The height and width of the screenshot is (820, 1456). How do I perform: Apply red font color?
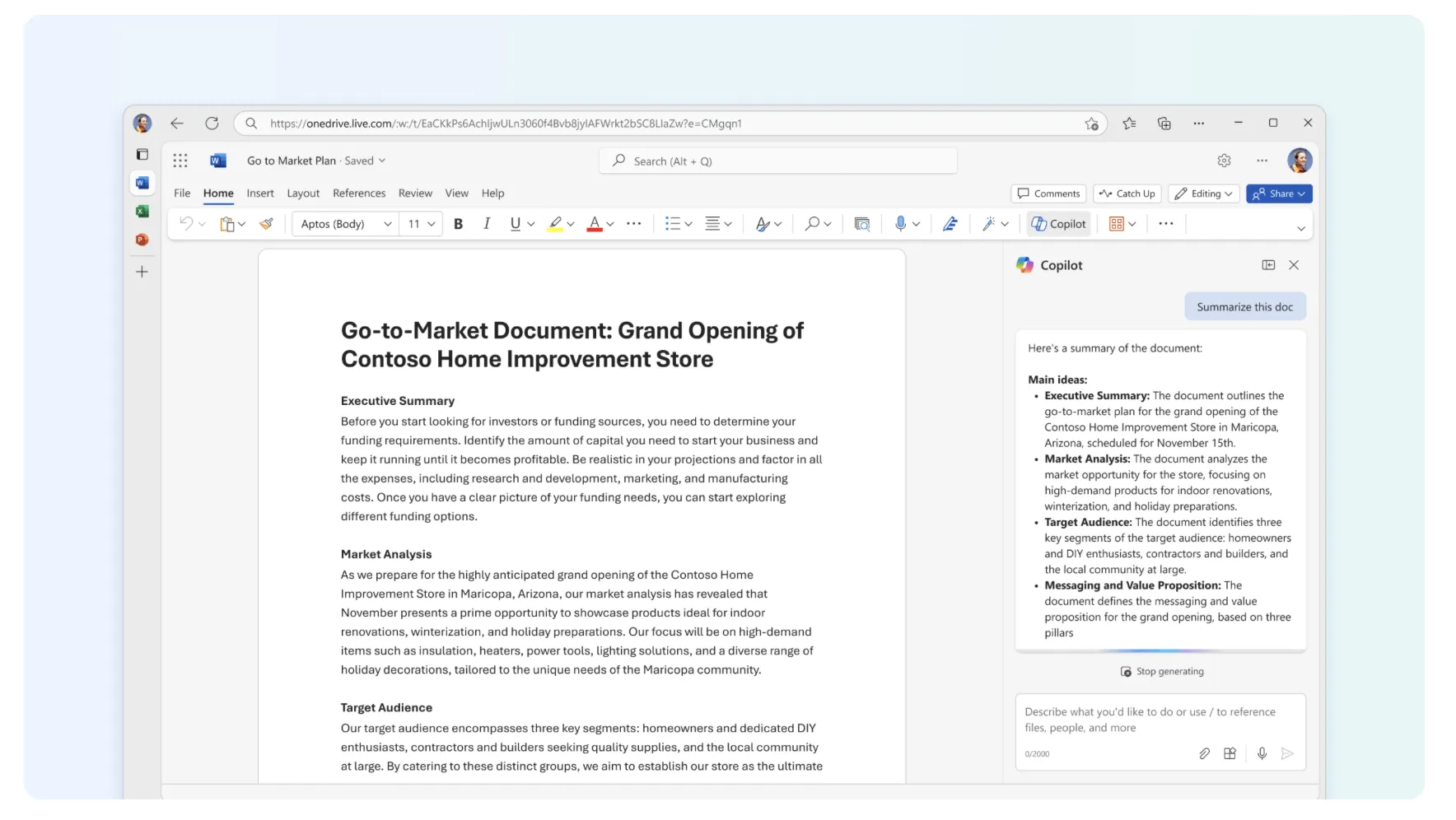595,224
